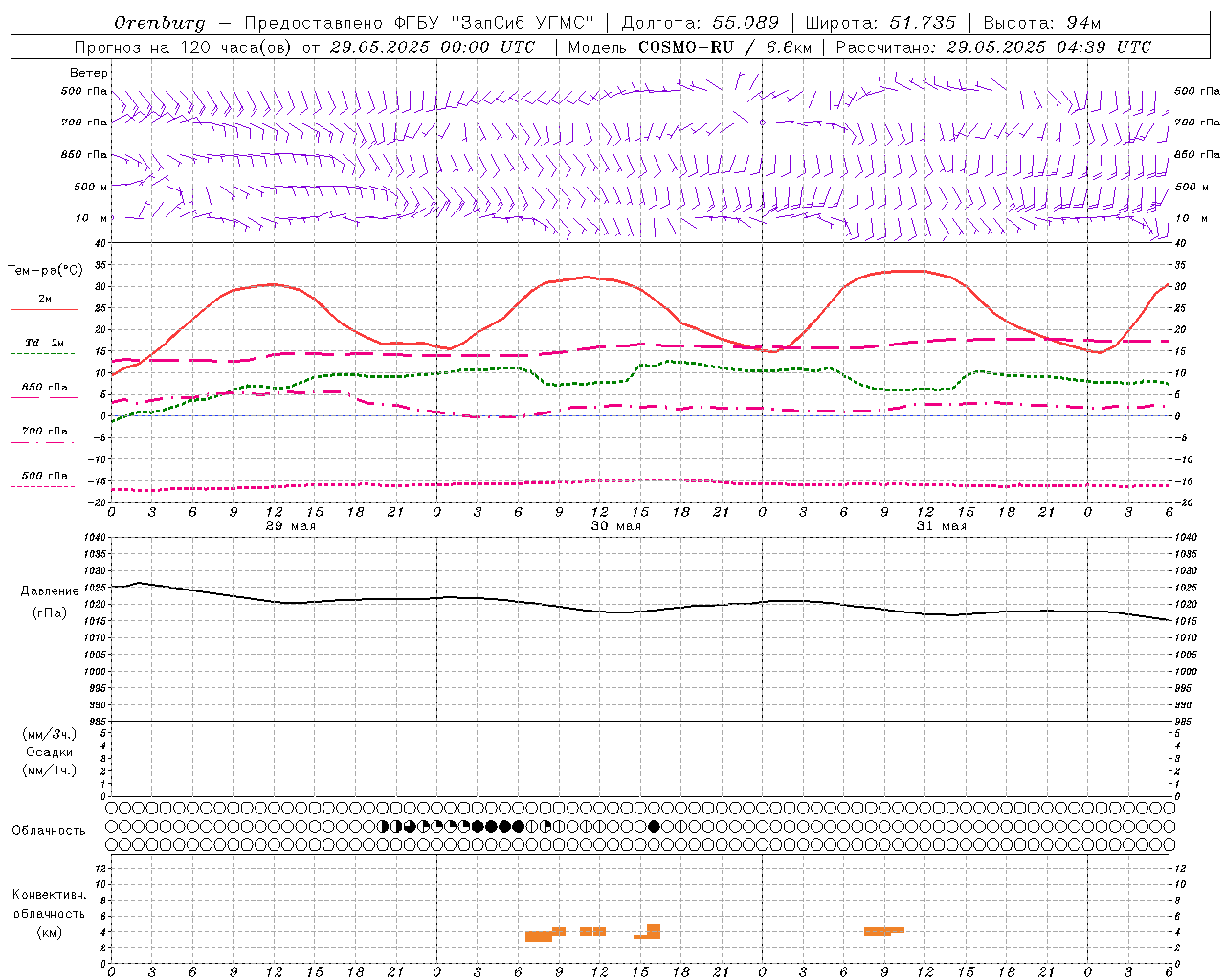The width and height of the screenshot is (1225, 980).
Task: Click the Orenburg station title
Action: (x=159, y=23)
